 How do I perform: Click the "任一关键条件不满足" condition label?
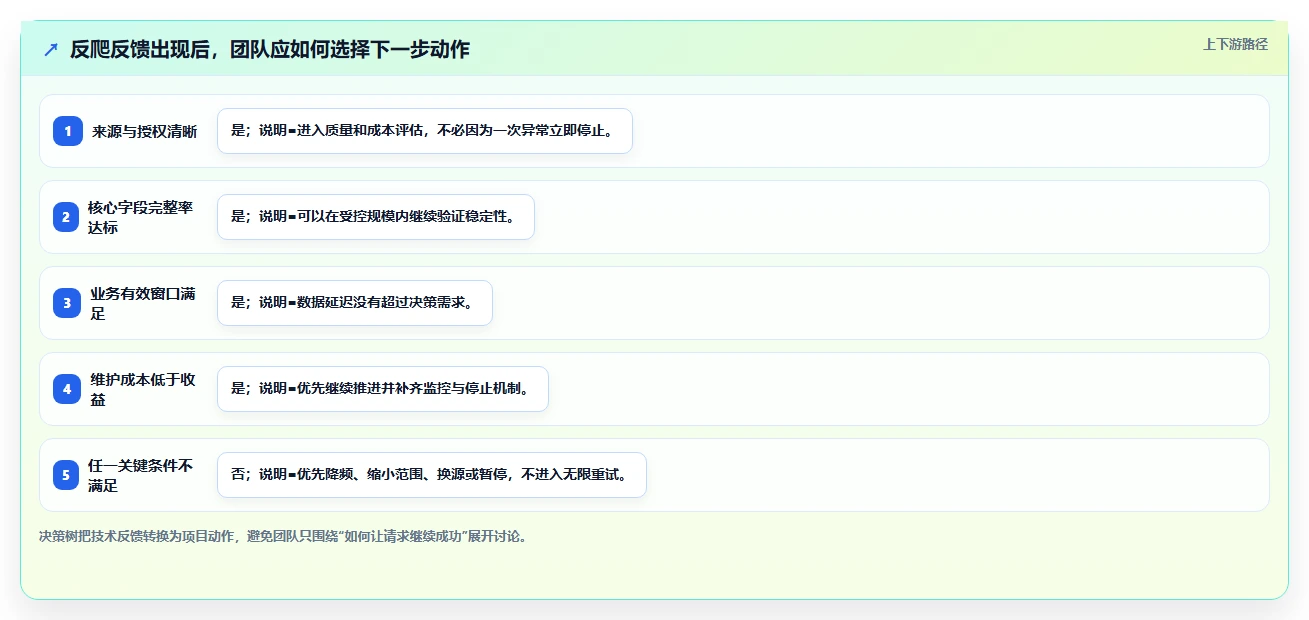click(141, 475)
